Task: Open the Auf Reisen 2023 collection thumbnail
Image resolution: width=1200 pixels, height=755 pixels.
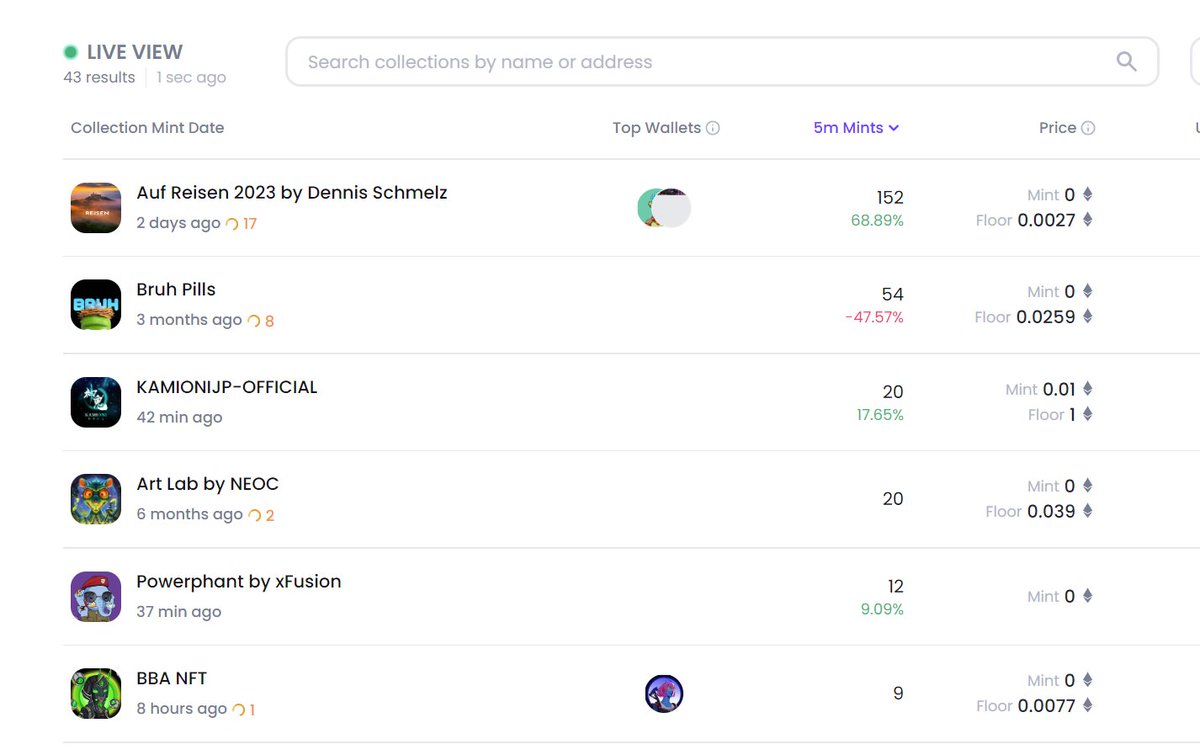Action: tap(96, 208)
